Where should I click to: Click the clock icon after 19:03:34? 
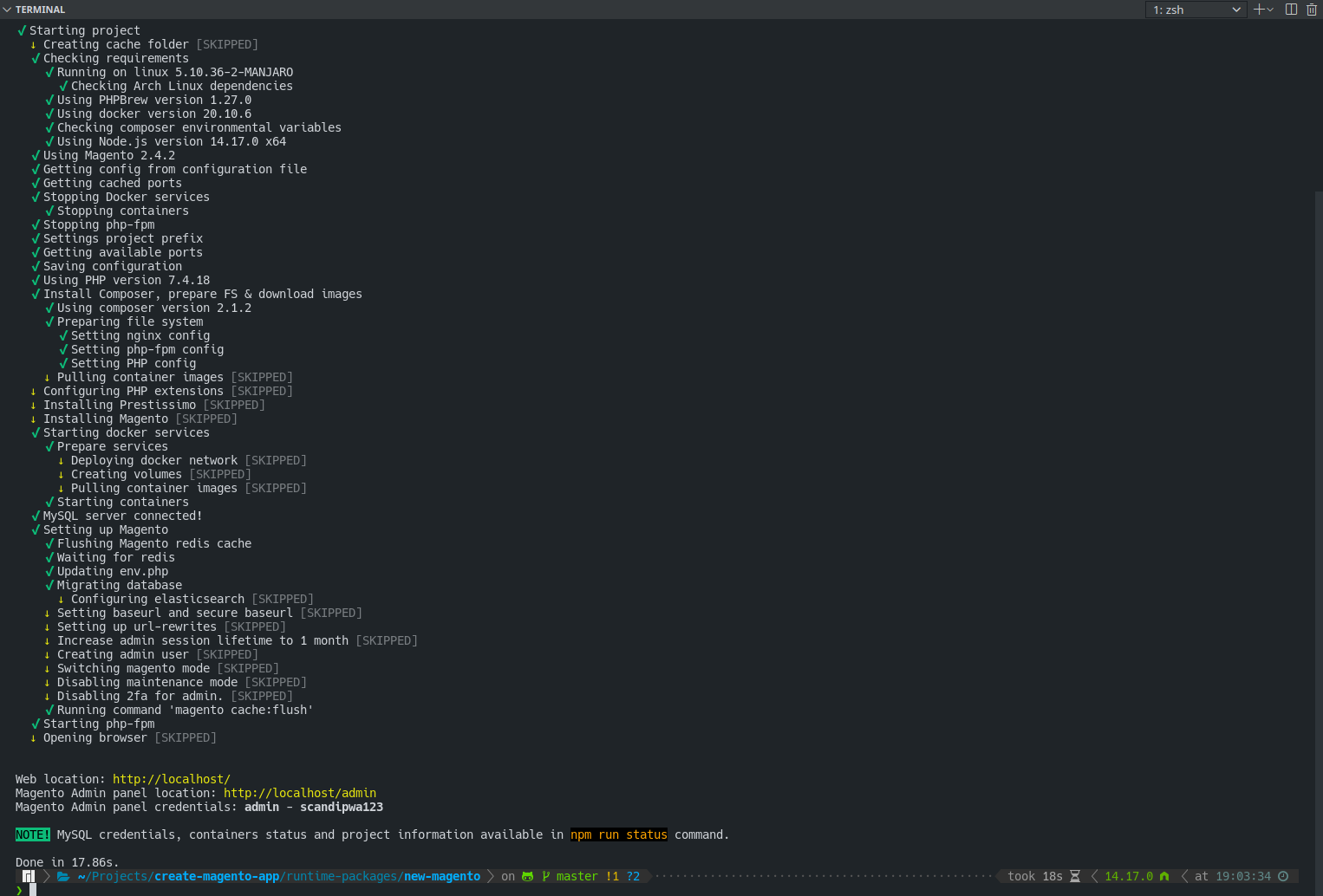pyautogui.click(x=1283, y=876)
